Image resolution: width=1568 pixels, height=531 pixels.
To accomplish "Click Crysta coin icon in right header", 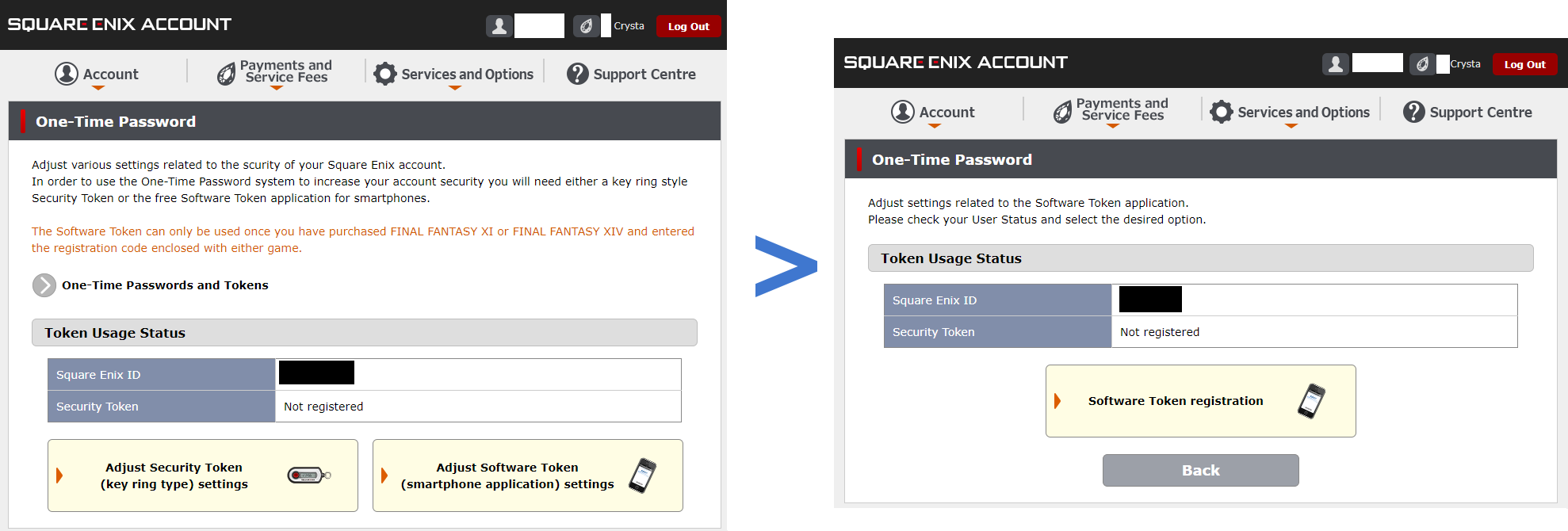I will [x=1422, y=64].
